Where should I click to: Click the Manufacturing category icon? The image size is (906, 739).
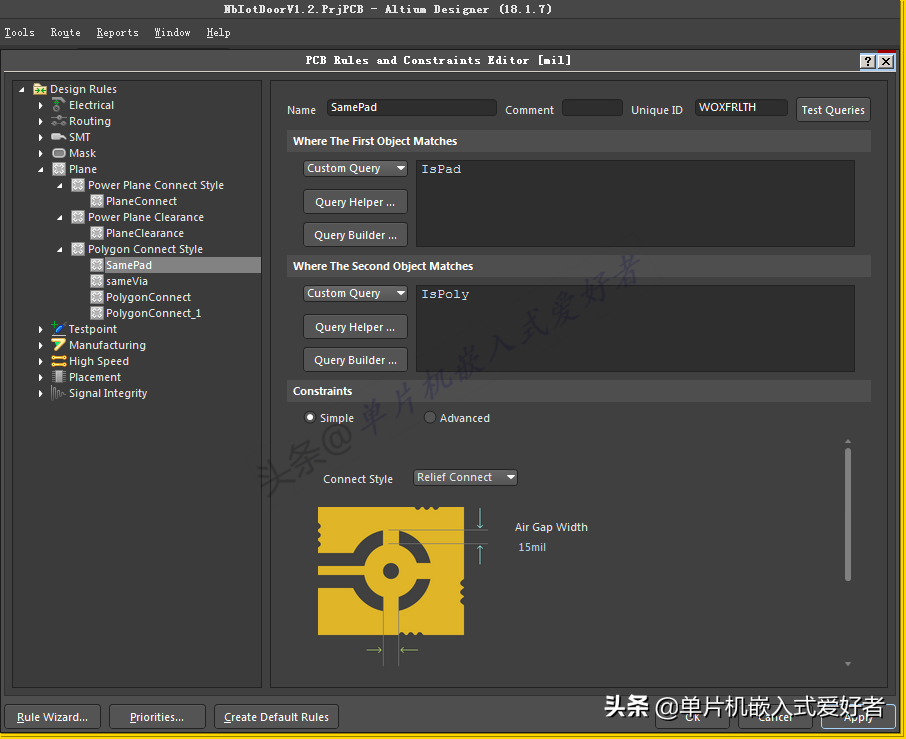[x=59, y=345]
